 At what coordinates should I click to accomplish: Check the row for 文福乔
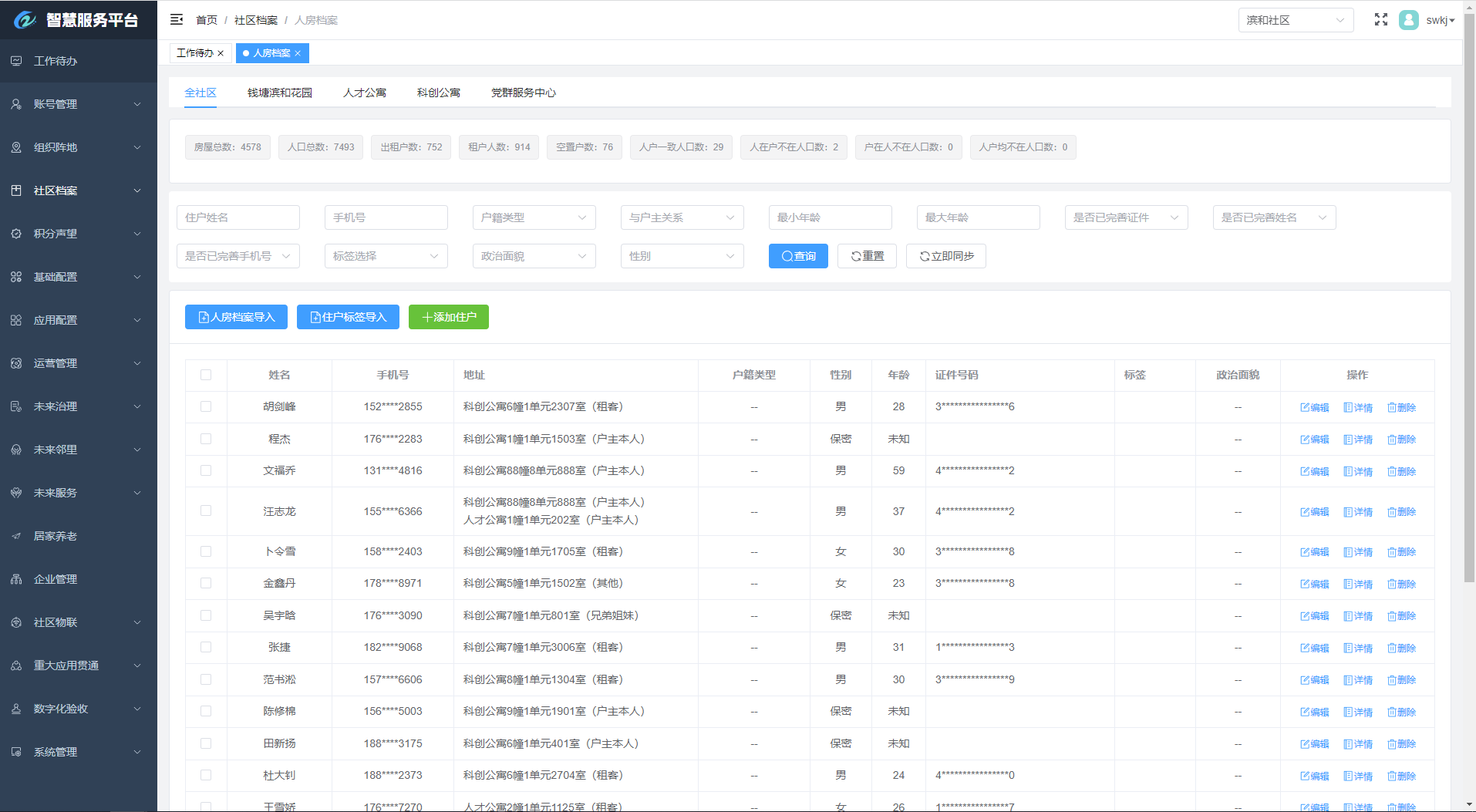206,470
